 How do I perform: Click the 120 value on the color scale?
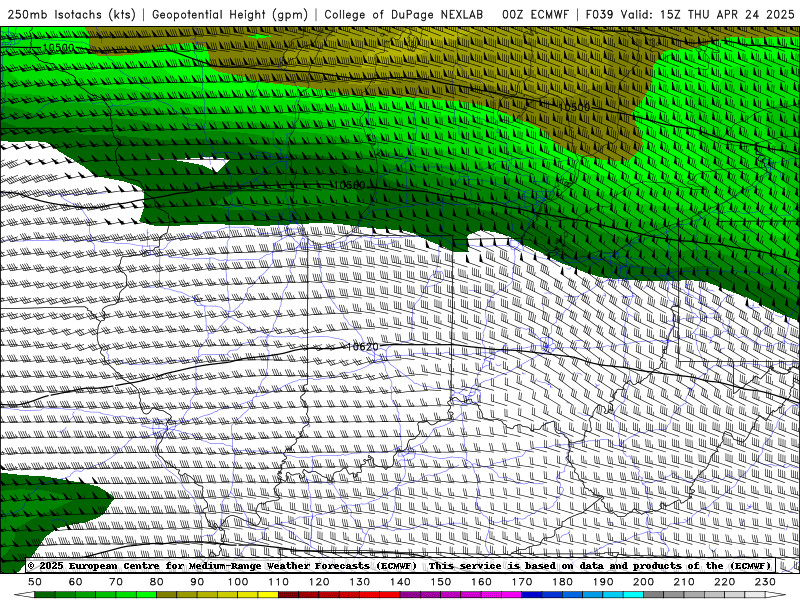click(x=319, y=582)
